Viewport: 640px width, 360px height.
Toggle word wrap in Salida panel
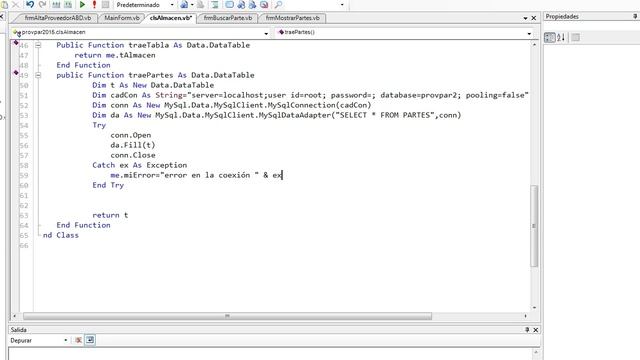point(90,340)
